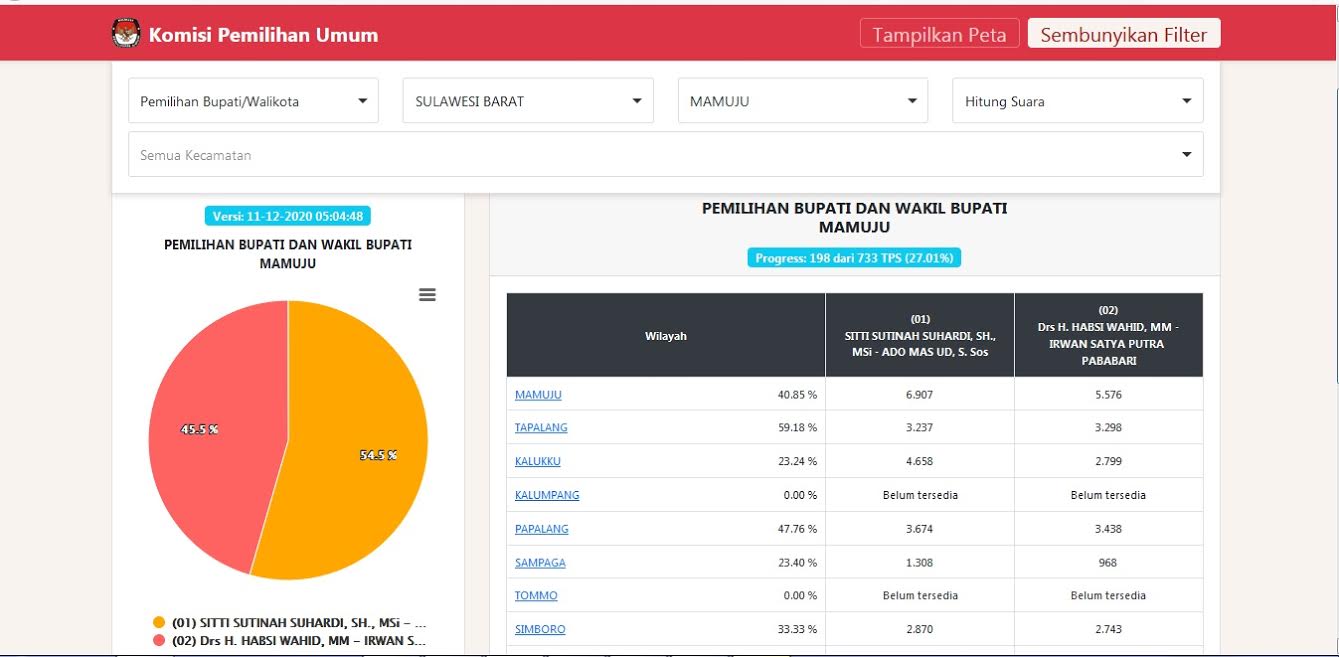Open the MAMUJU regency dropdown

802,101
